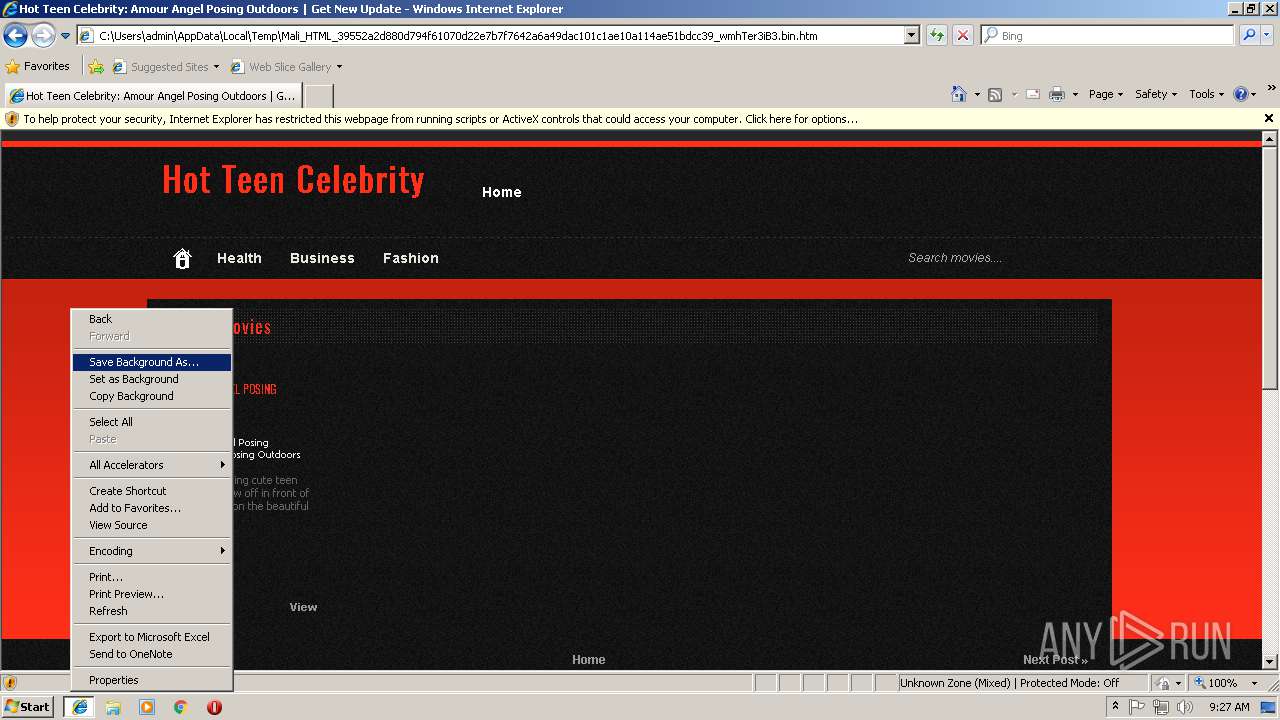This screenshot has height=720, width=1280.
Task: Choose Properties in the context menu
Action: (152, 680)
